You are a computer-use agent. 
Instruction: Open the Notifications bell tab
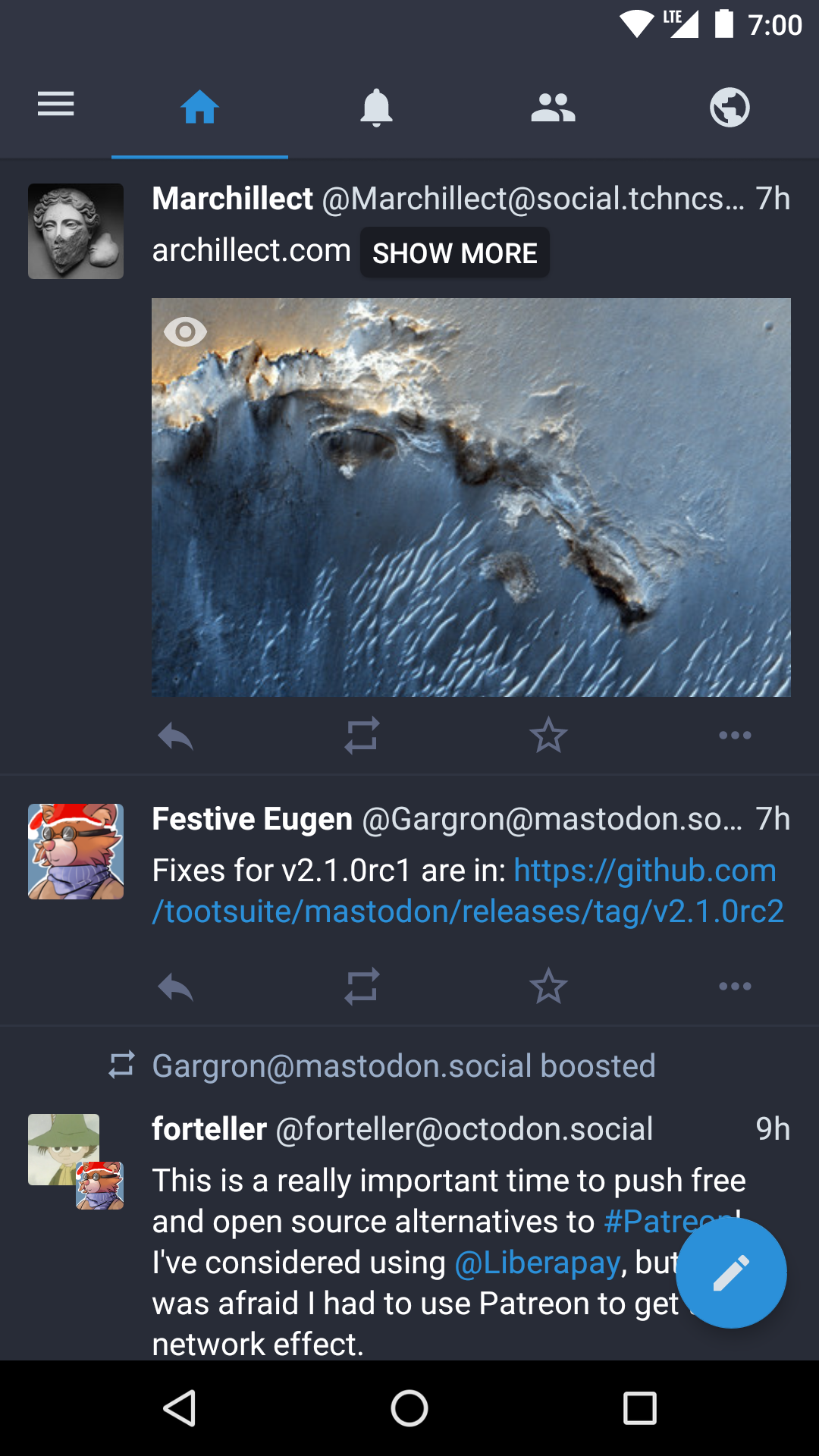[x=376, y=107]
